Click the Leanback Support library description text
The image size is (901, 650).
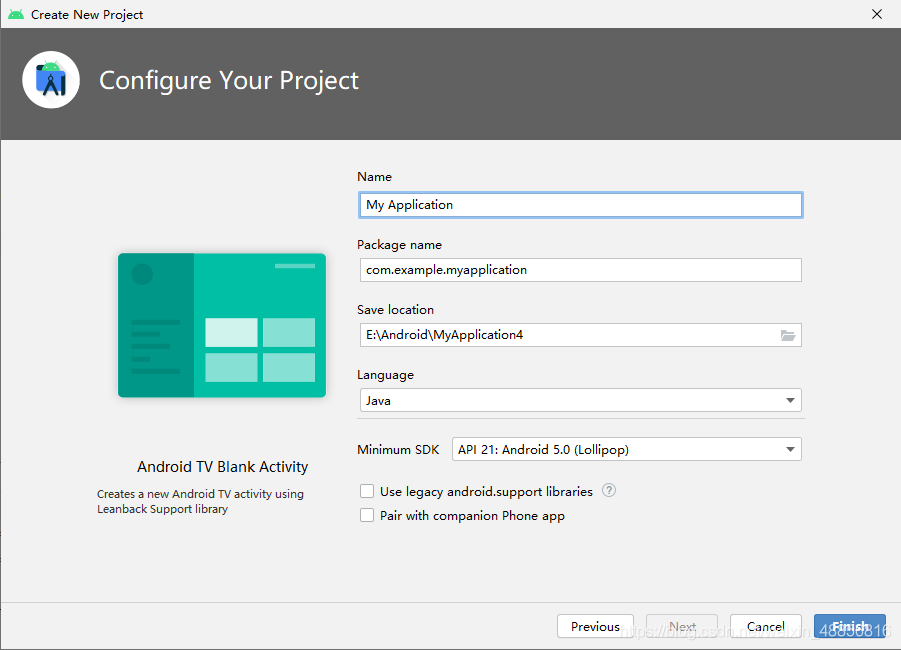(200, 501)
